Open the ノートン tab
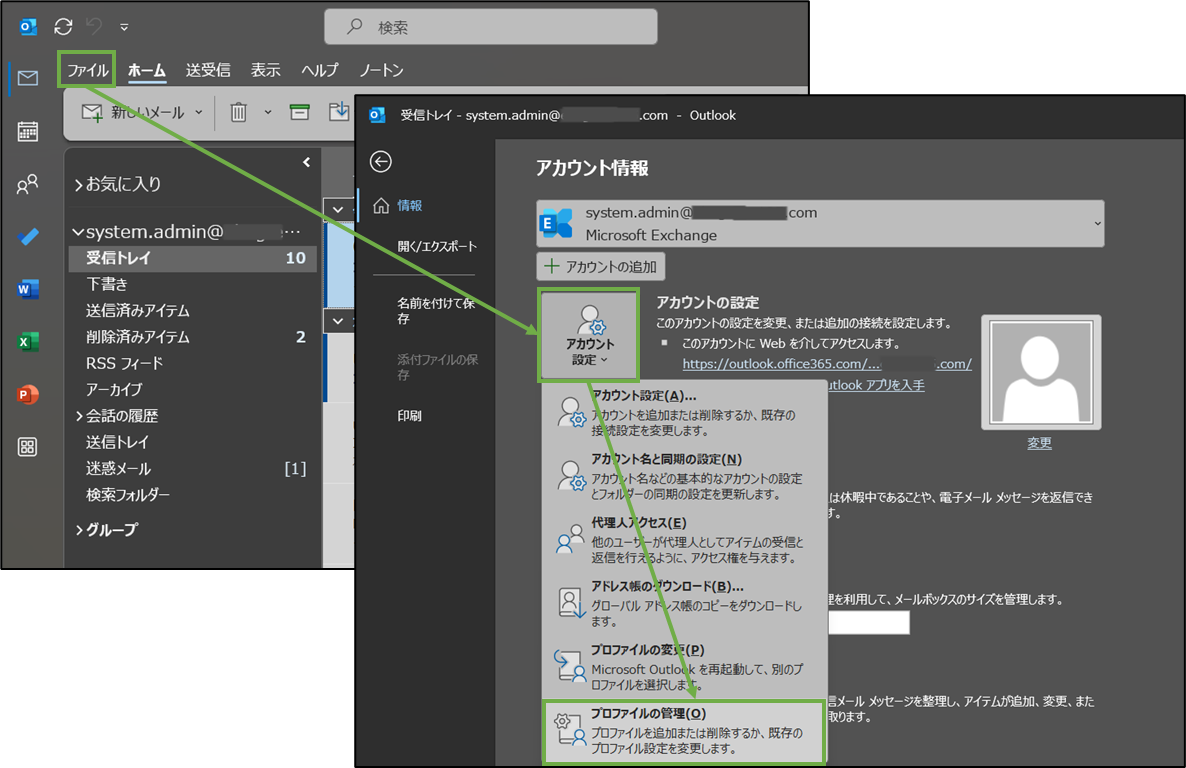The image size is (1186, 768). 381,70
